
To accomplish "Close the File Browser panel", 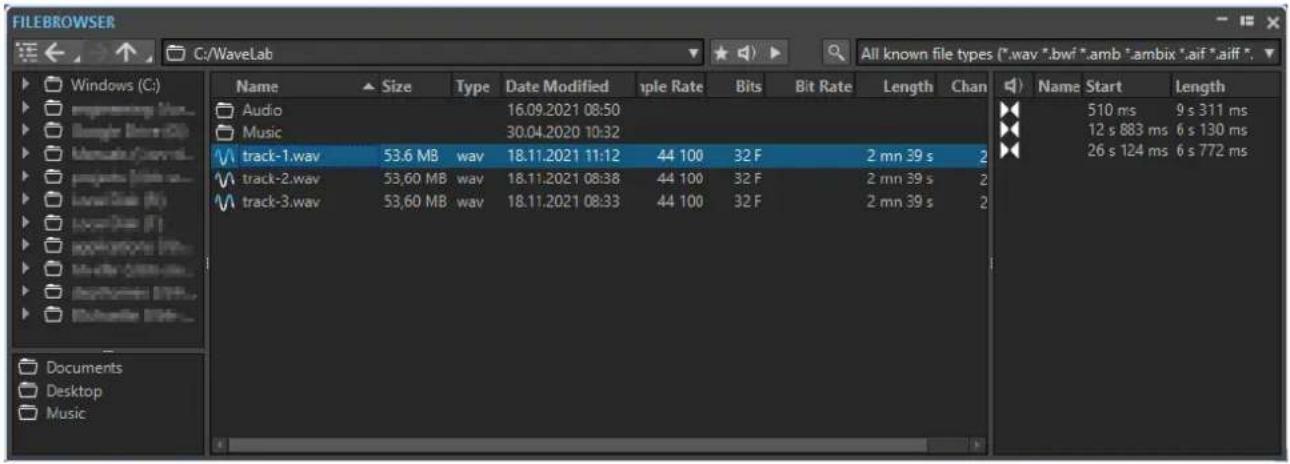I will (x=1272, y=21).
